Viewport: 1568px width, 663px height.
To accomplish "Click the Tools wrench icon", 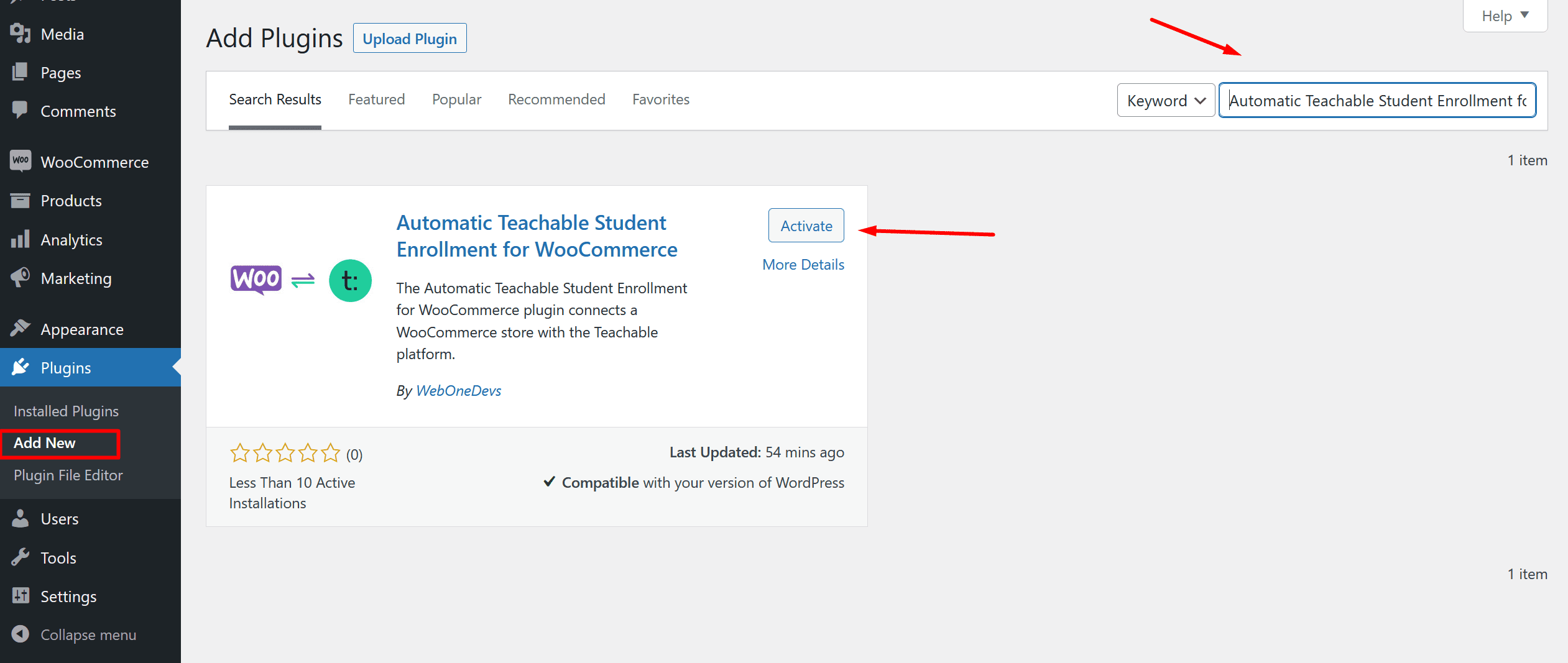I will [x=21, y=557].
